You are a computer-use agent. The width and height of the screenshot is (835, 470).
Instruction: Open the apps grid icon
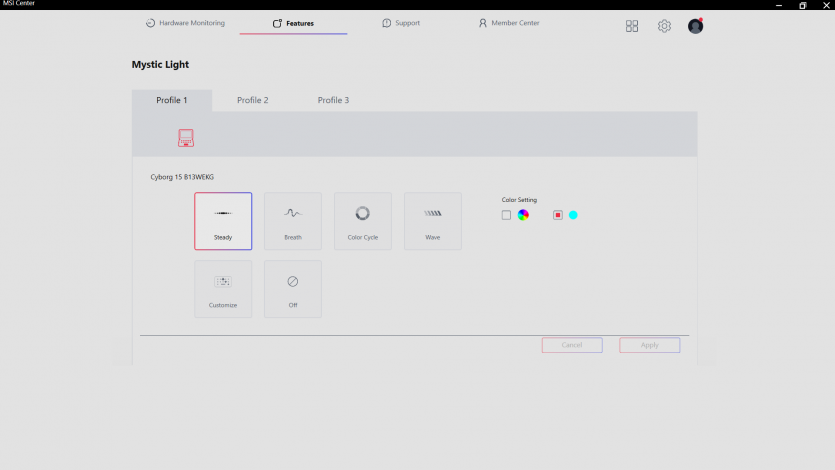(x=632, y=26)
